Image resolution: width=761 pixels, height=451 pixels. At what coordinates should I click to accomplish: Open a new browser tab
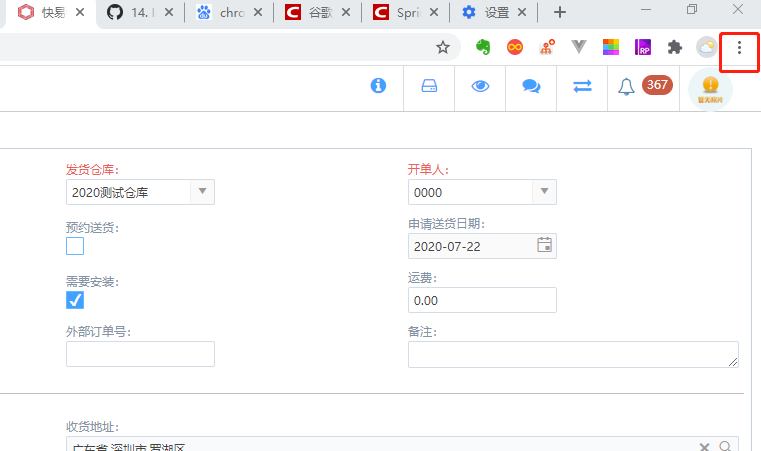[x=560, y=13]
